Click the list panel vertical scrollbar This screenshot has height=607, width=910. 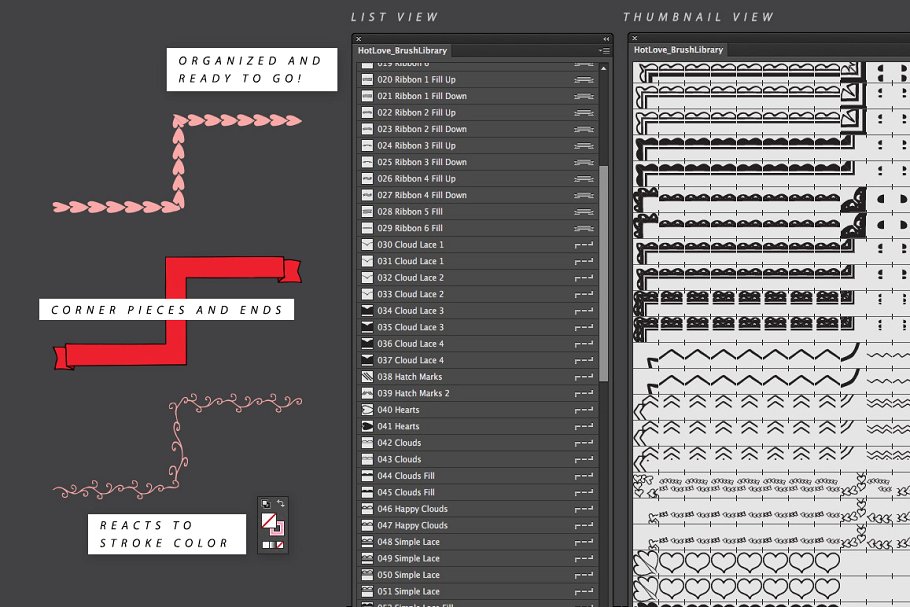click(x=603, y=270)
